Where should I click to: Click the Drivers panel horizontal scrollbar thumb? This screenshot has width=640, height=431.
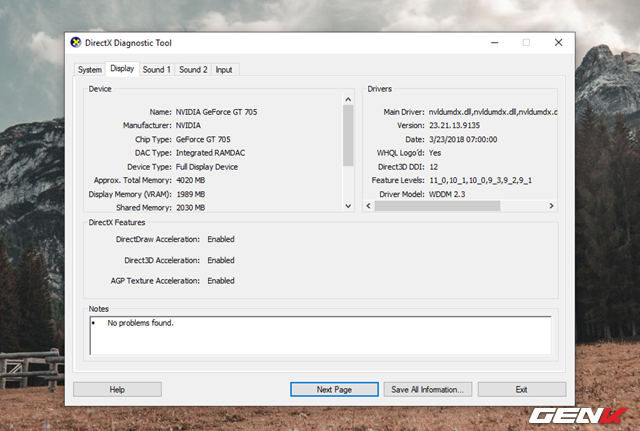[x=437, y=206]
